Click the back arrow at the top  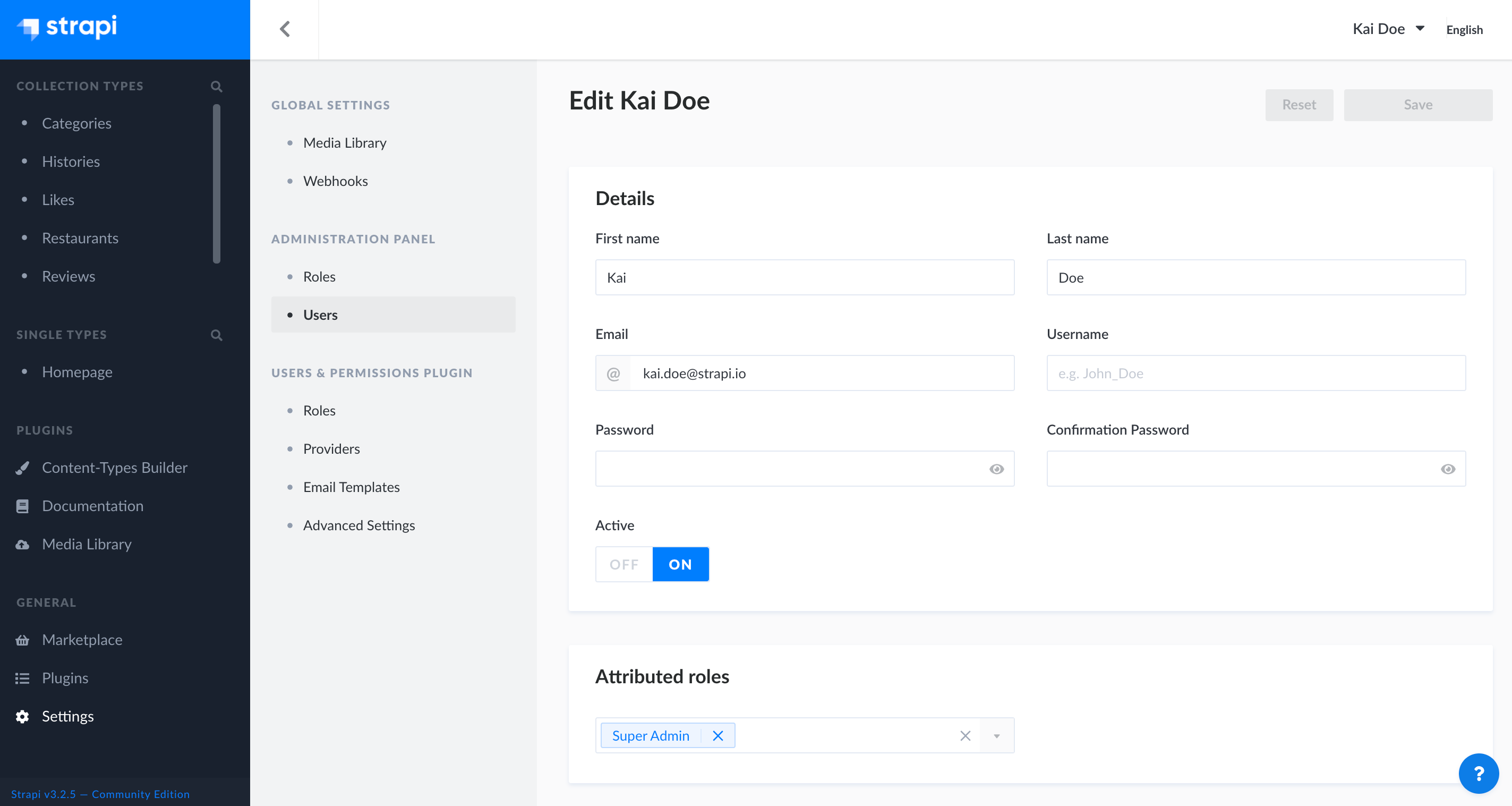tap(285, 29)
